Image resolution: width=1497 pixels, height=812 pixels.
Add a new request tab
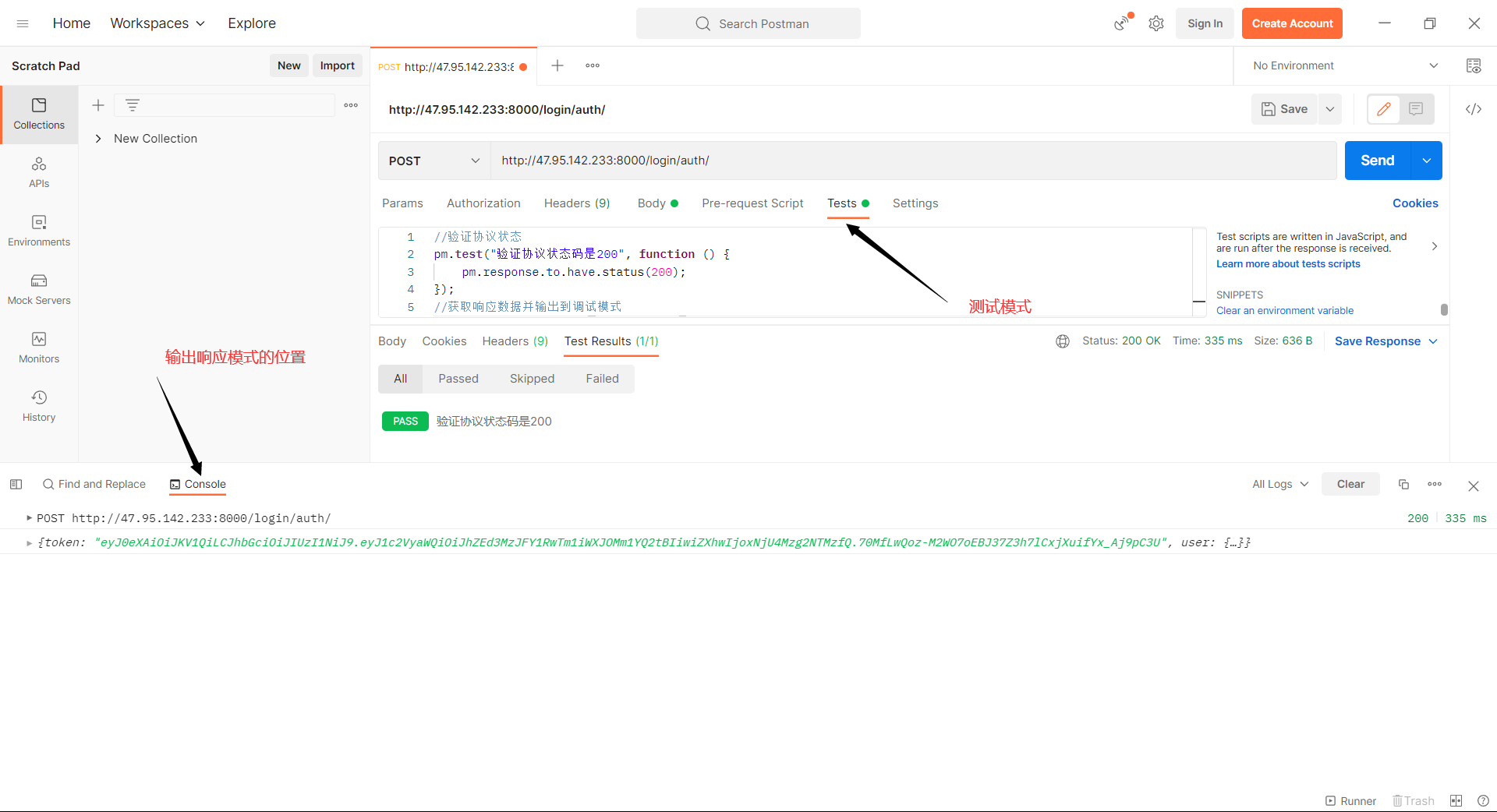557,65
